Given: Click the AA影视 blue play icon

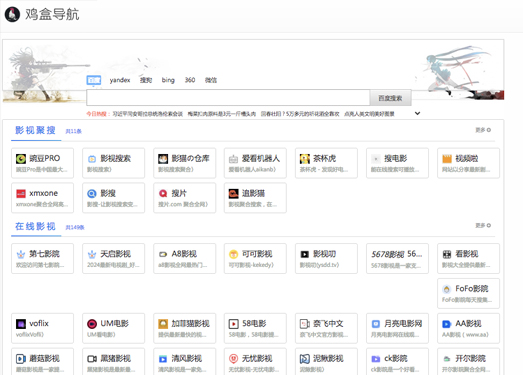Looking at the screenshot, I should tap(447, 324).
